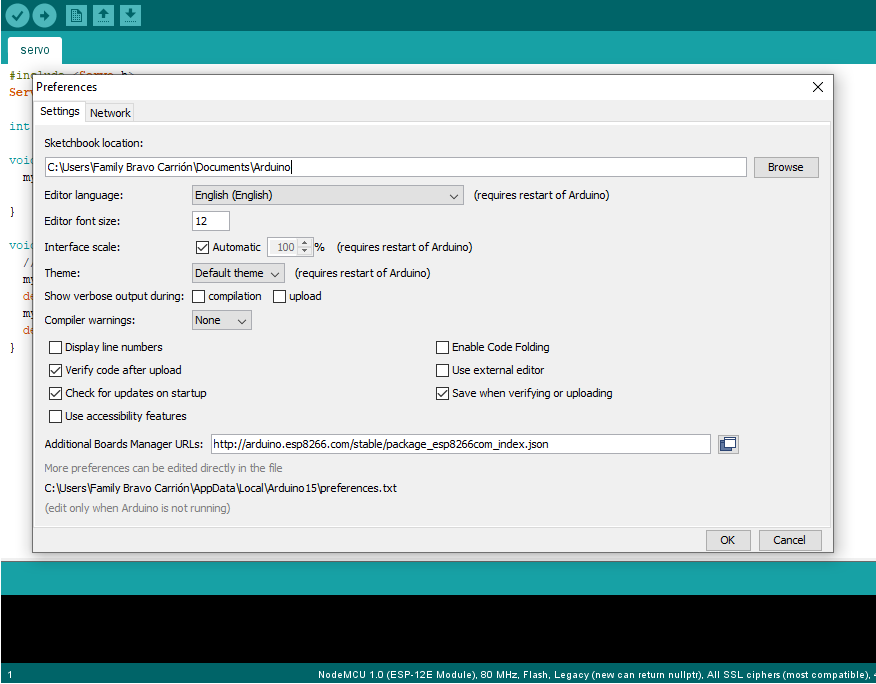Image resolution: width=876 pixels, height=684 pixels.
Task: Increase interface scale with the up spinner arrow
Action: coord(304,243)
